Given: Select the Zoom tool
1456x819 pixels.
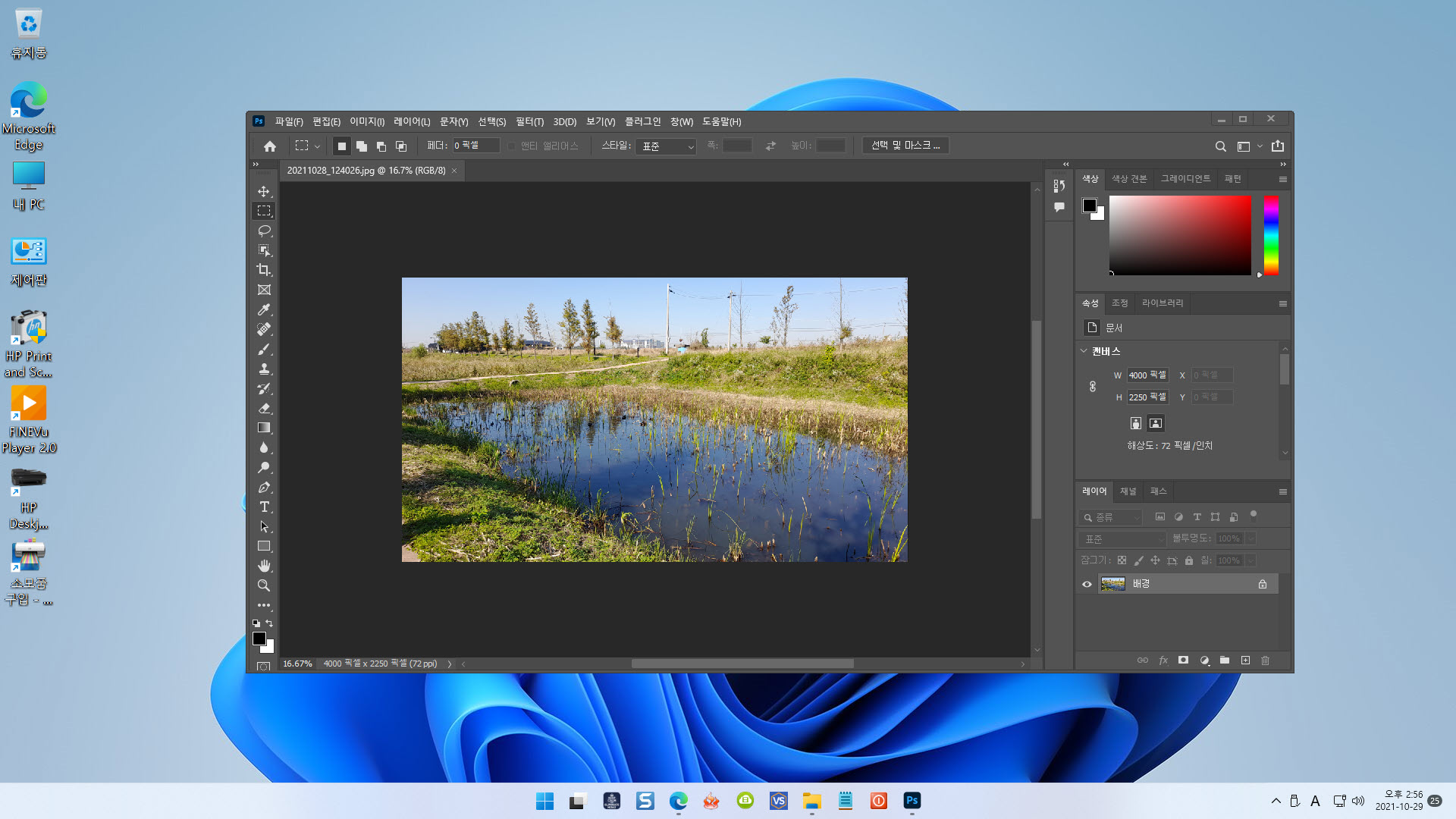Looking at the screenshot, I should 264,585.
